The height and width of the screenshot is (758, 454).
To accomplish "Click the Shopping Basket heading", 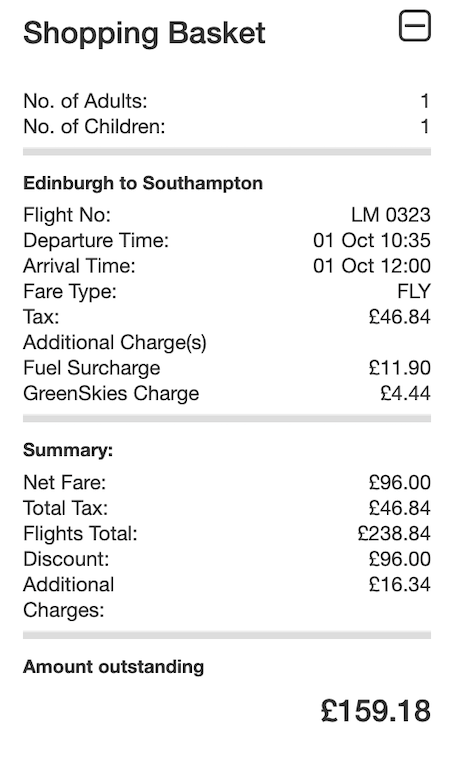I will 144,33.
